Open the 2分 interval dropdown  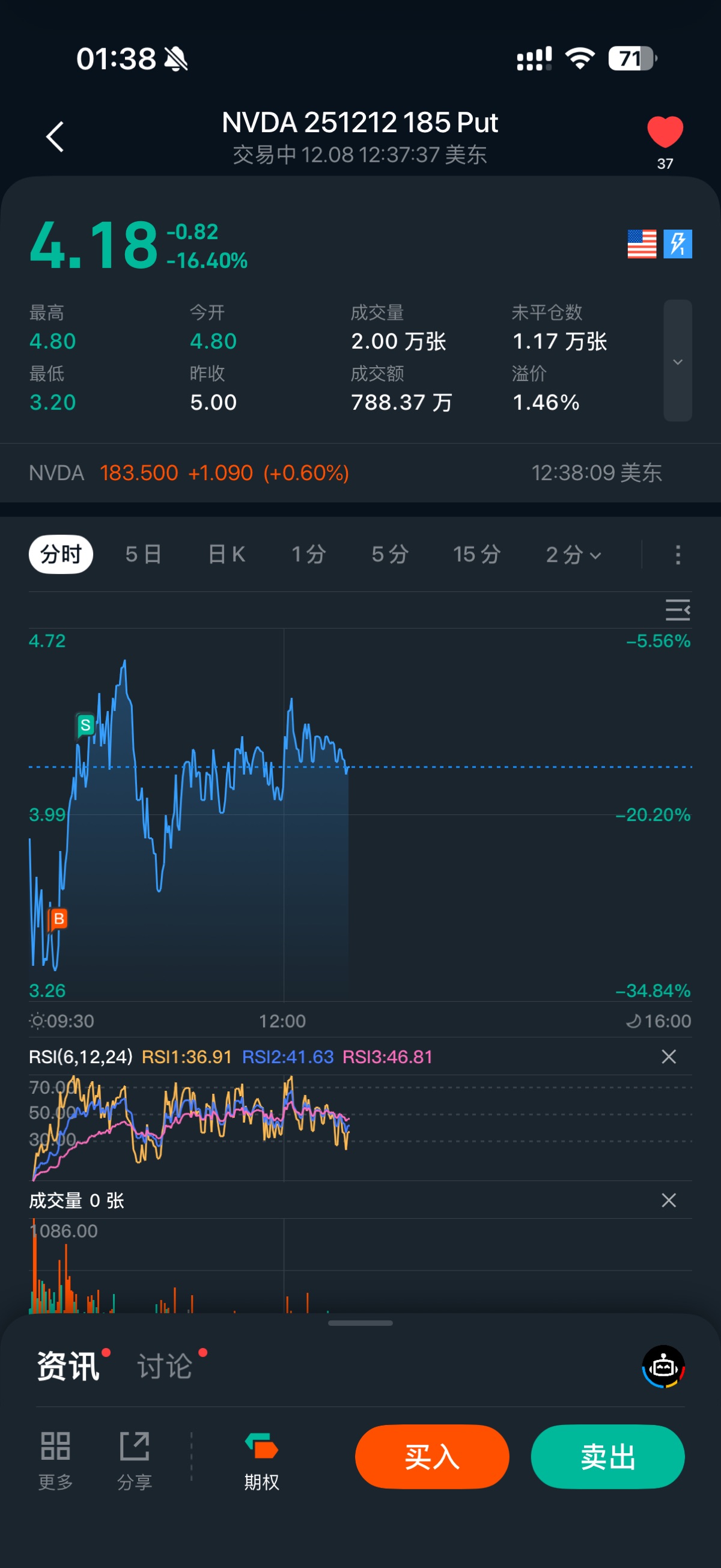pyautogui.click(x=574, y=555)
